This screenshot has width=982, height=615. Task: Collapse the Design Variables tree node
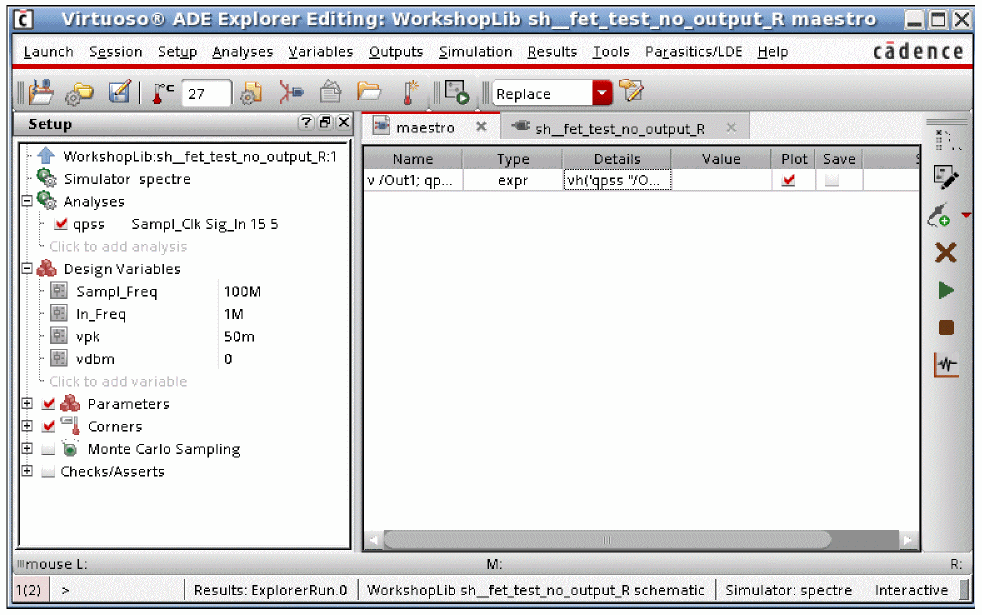(27, 268)
